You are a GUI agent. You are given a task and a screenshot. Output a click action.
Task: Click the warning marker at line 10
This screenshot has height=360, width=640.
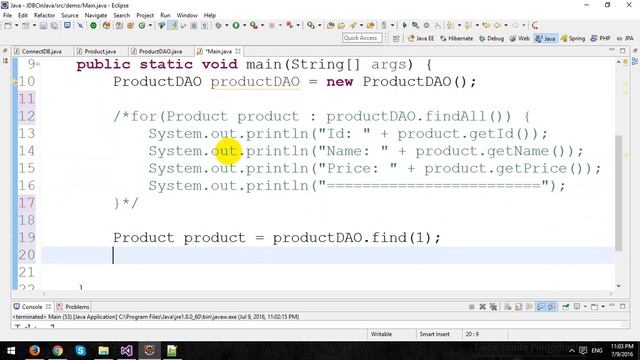tap(15, 82)
